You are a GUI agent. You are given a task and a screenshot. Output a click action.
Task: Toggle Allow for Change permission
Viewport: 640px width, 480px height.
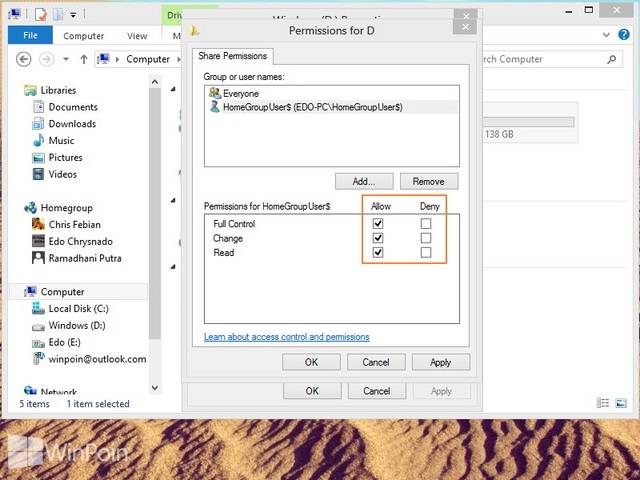pyautogui.click(x=378, y=238)
